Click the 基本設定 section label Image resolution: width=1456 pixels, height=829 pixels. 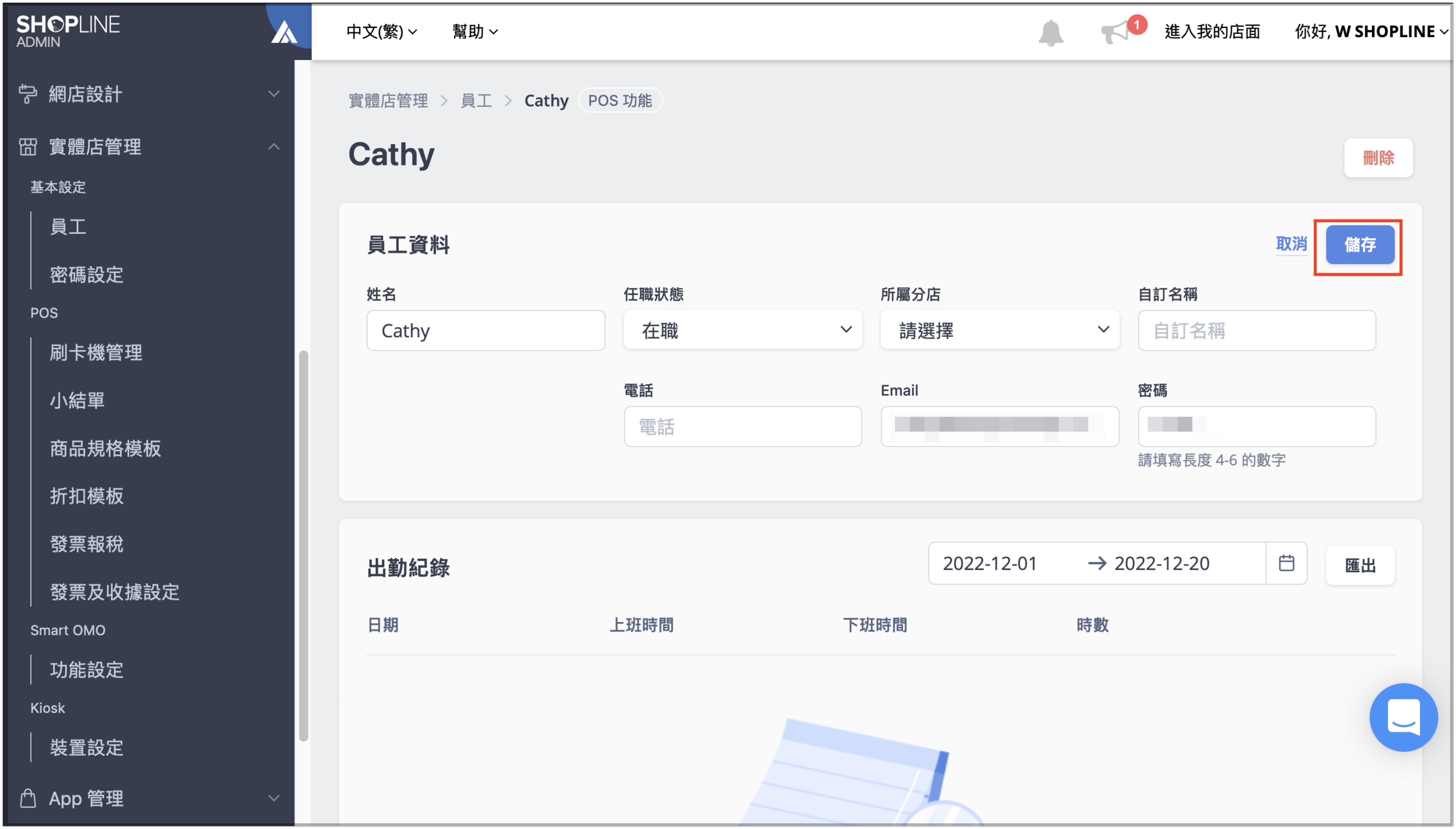click(x=57, y=187)
